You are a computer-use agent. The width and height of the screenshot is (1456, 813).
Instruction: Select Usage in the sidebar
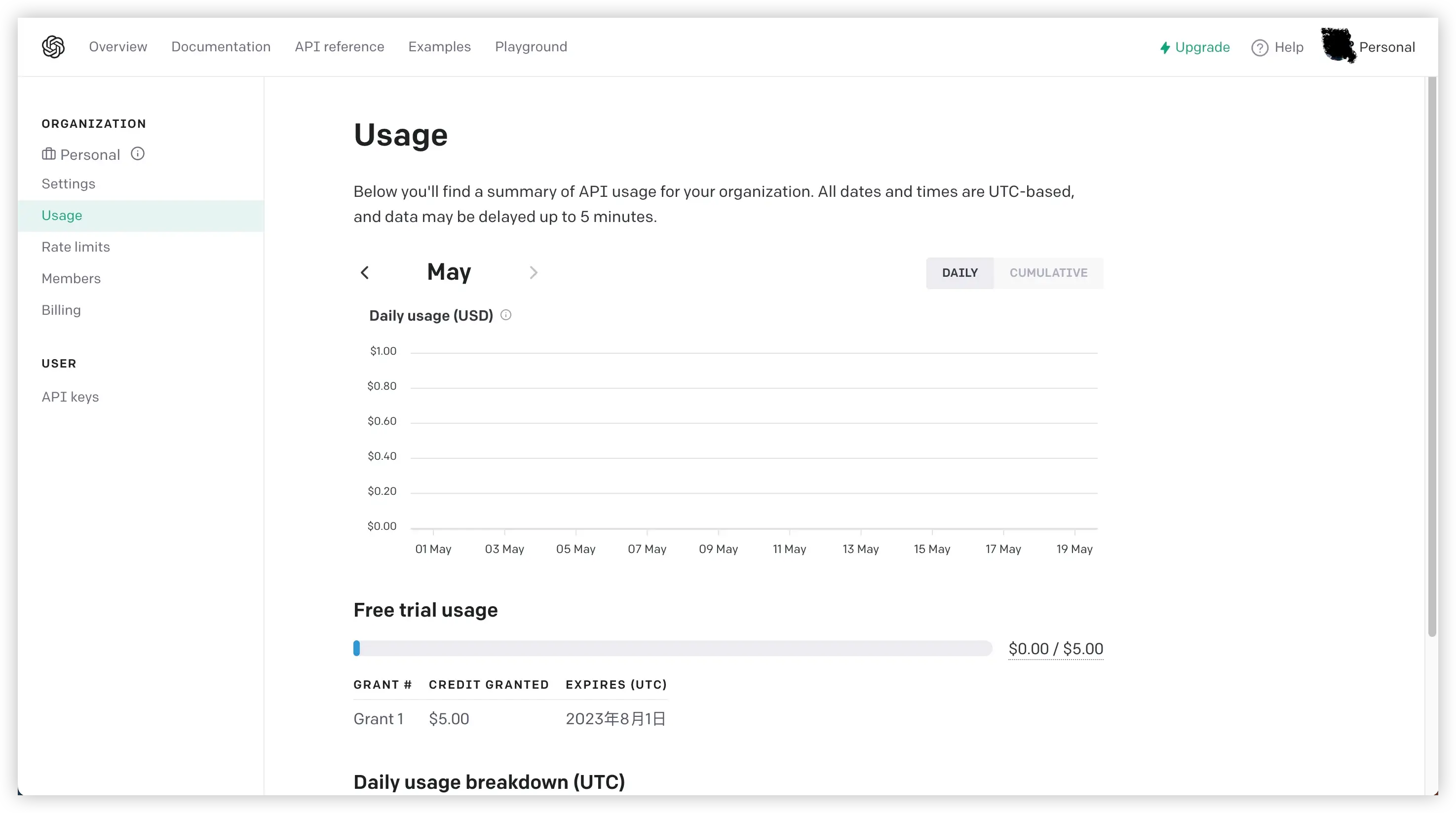(x=141, y=216)
